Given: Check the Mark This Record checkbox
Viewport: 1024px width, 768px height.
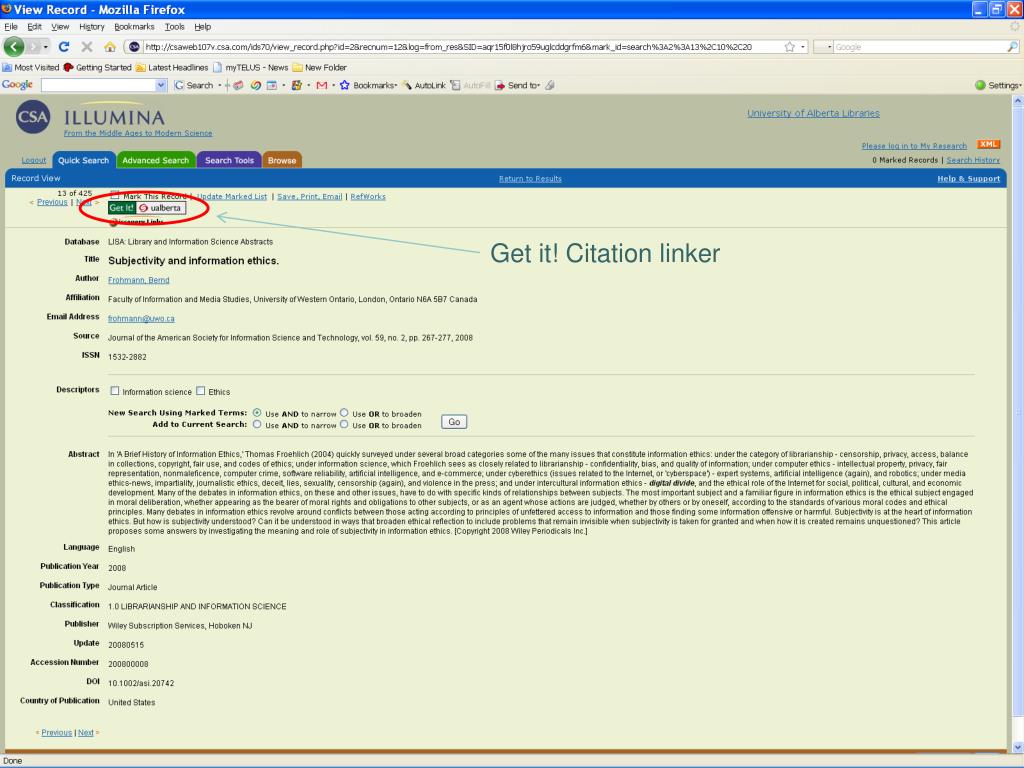Looking at the screenshot, I should coord(115,195).
